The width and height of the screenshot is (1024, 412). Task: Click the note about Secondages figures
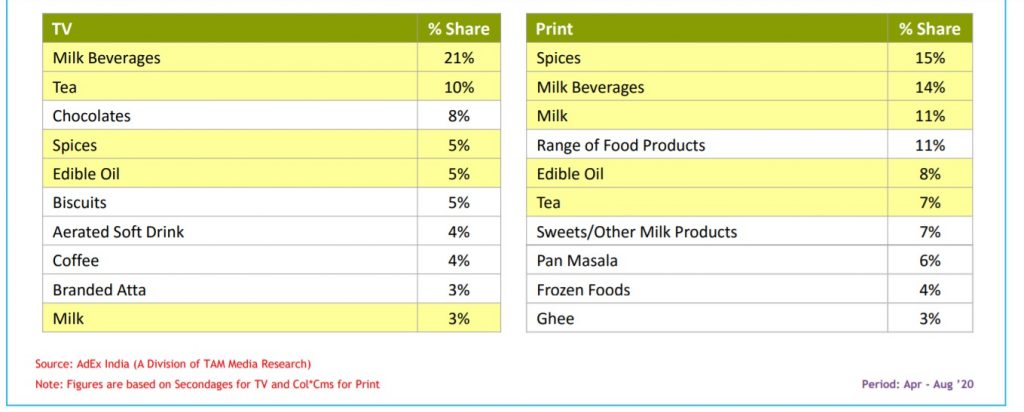(x=207, y=383)
